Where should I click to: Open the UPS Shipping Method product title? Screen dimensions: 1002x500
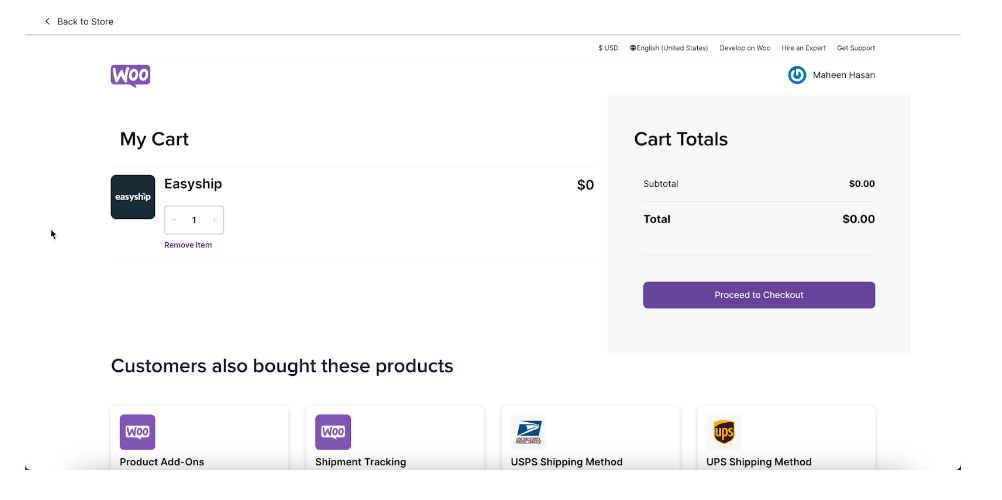759,462
